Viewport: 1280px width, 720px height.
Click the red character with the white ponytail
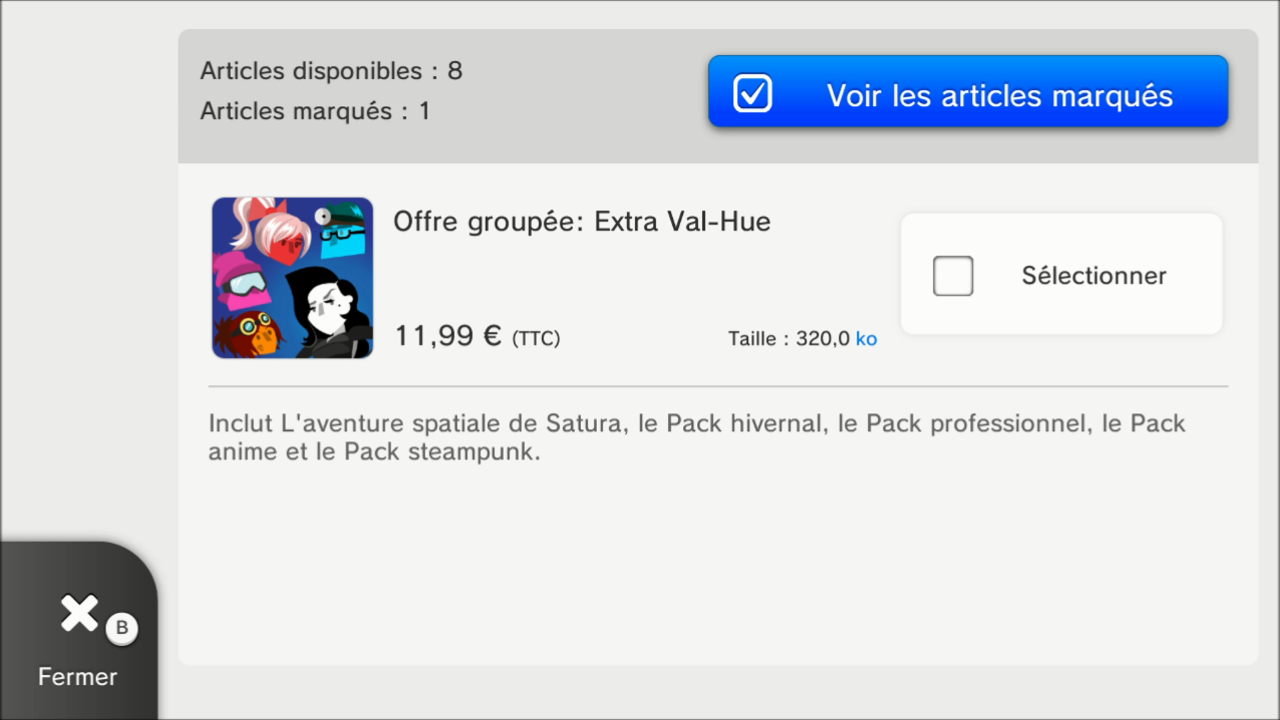[x=270, y=229]
